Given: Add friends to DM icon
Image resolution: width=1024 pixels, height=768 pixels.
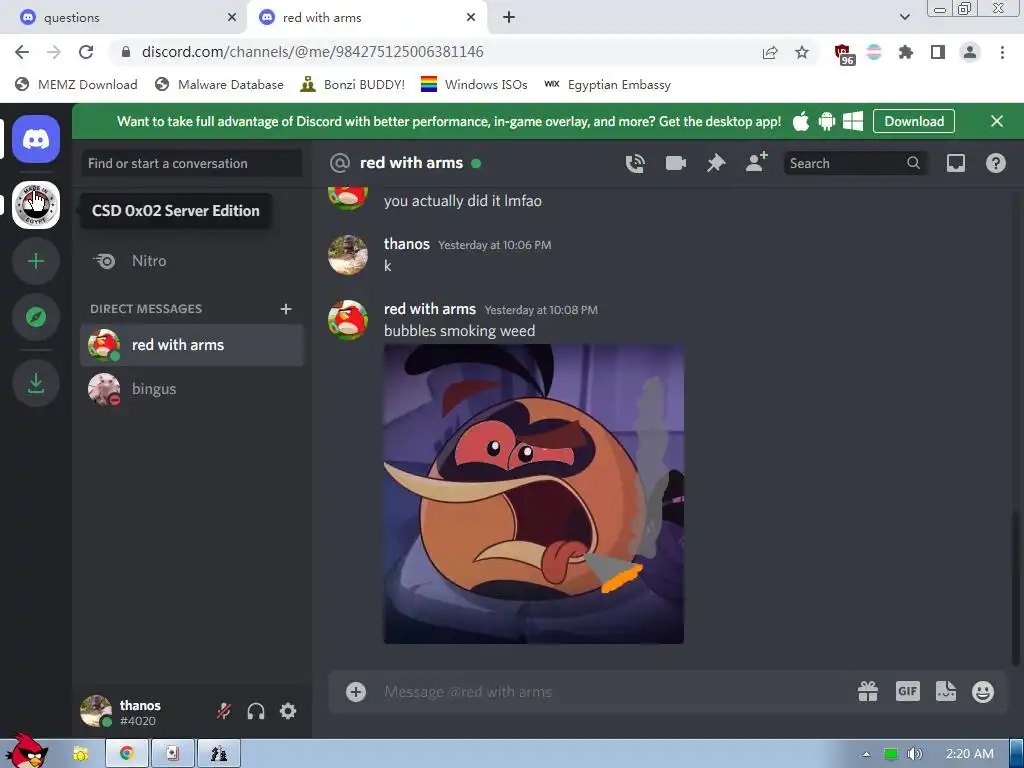Looking at the screenshot, I should click(757, 163).
